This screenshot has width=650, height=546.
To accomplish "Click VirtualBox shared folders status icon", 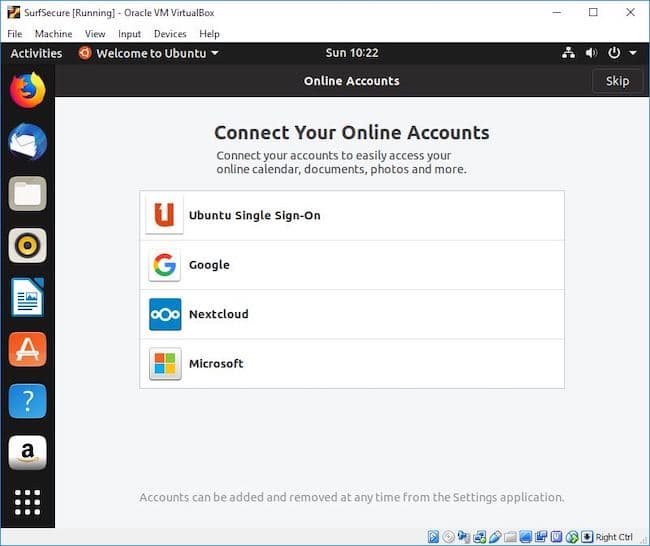I will click(510, 537).
